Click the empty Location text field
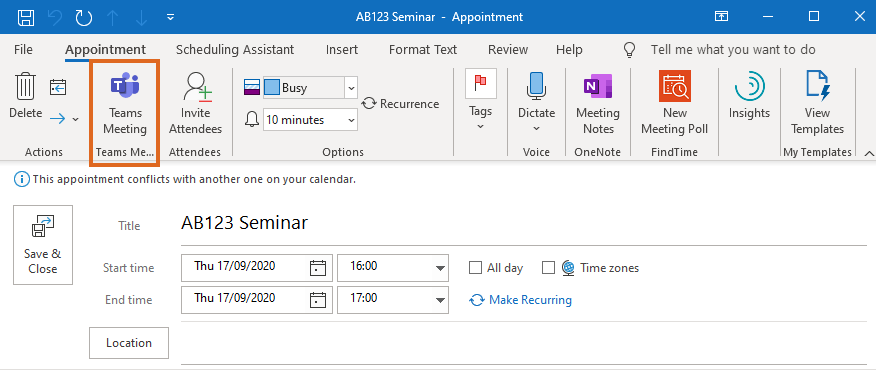The height and width of the screenshot is (377, 876). pos(523,343)
